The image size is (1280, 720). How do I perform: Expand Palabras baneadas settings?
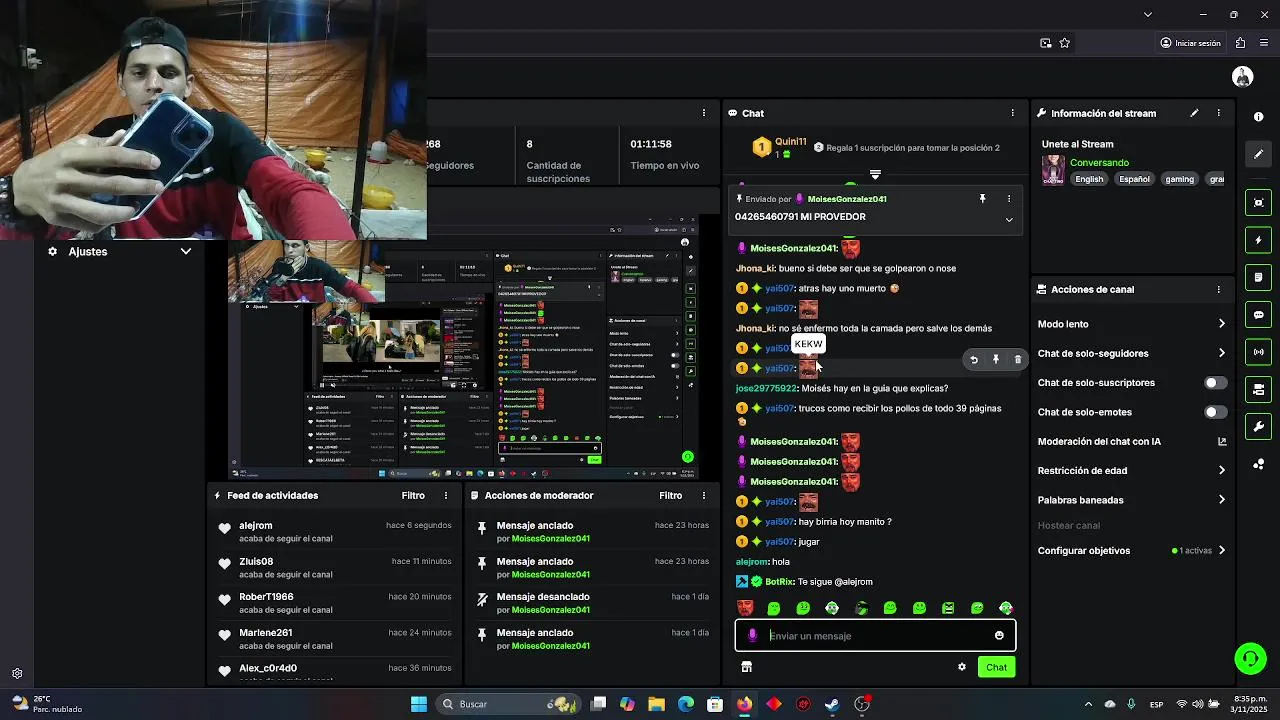pyautogui.click(x=1221, y=500)
